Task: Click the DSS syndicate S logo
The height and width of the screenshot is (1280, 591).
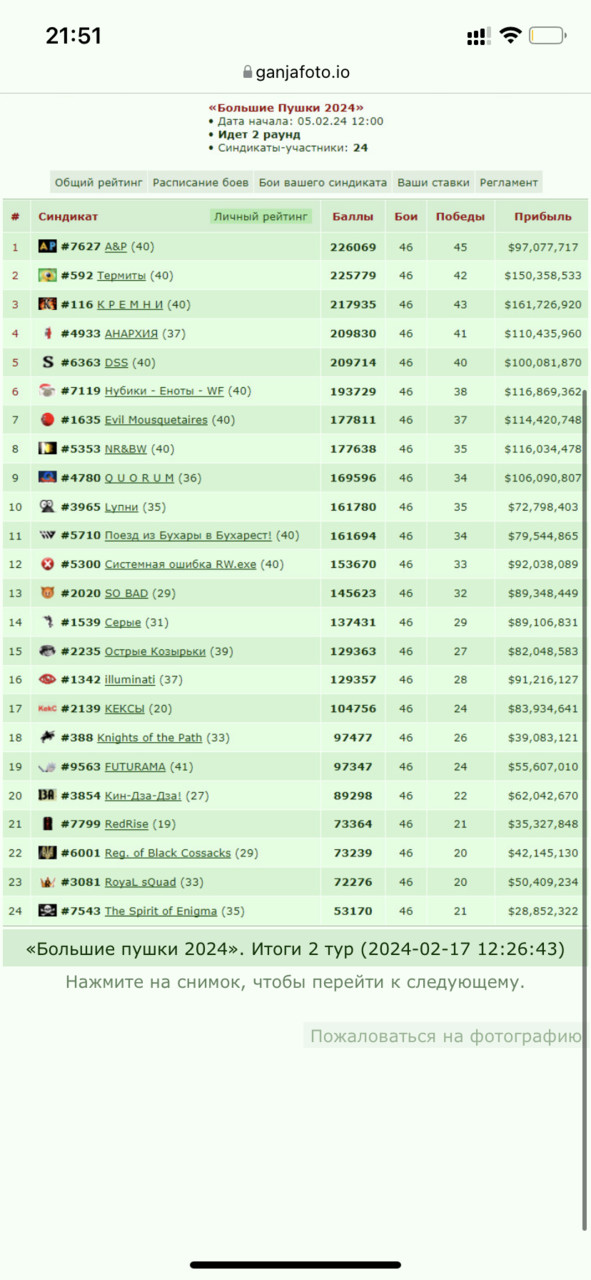Action: (47, 362)
